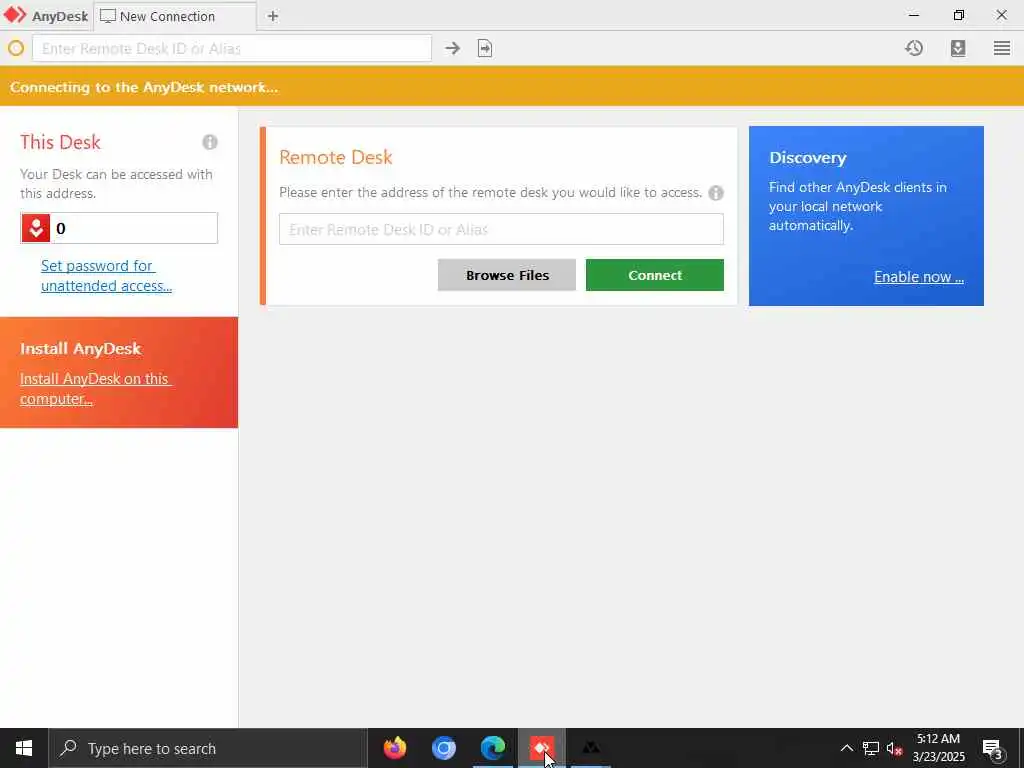This screenshot has height=768, width=1024.
Task: Click the muted volume tray icon
Action: click(894, 748)
